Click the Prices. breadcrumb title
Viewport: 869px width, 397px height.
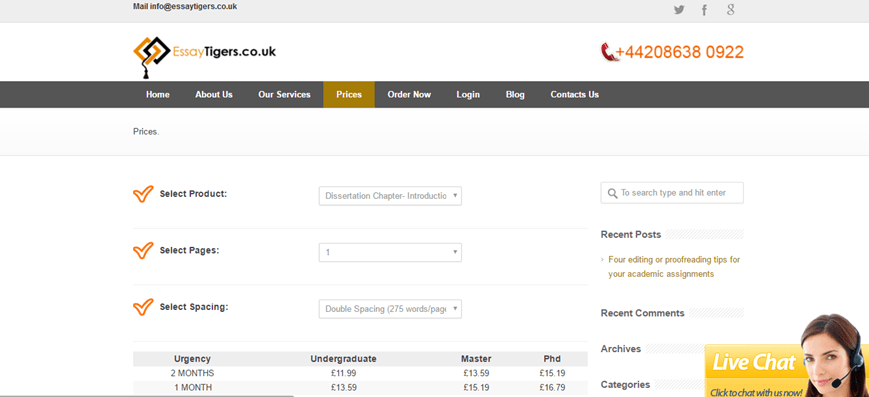(146, 132)
